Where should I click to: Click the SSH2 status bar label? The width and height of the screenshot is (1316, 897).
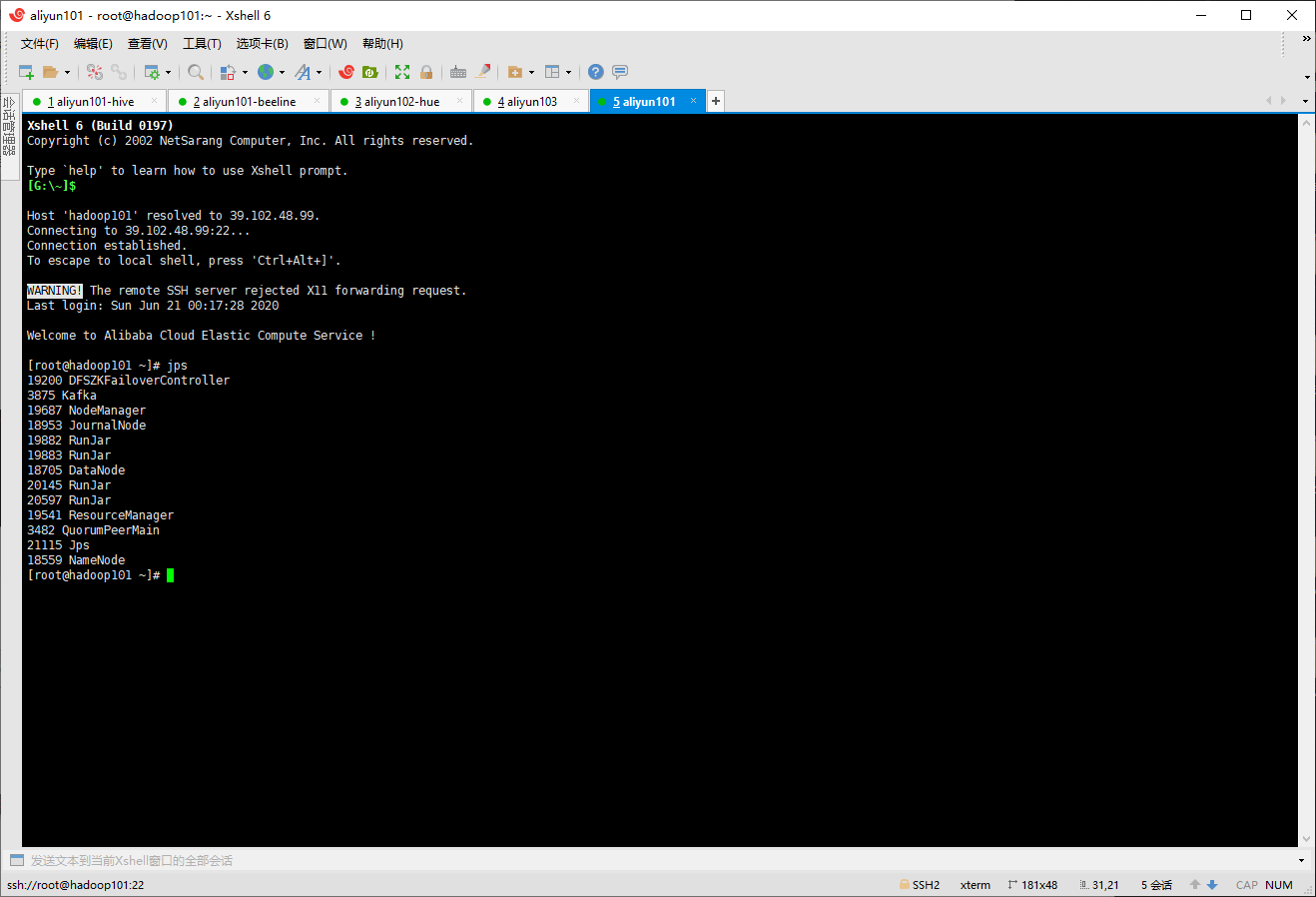click(x=926, y=884)
